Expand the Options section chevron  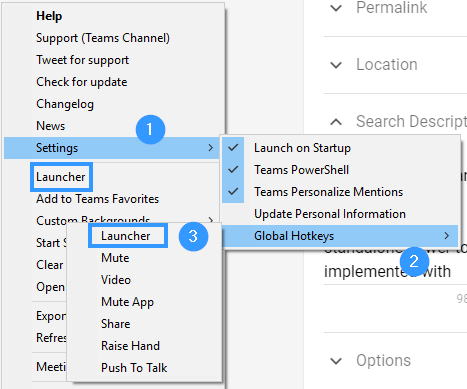tap(336, 361)
